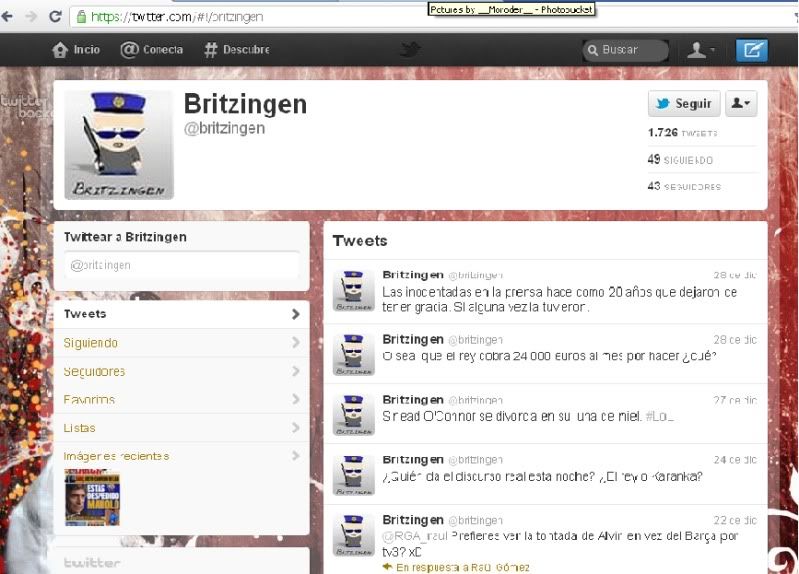
Task: Click the twitter logo in the sidebar footer
Action: tap(92, 563)
